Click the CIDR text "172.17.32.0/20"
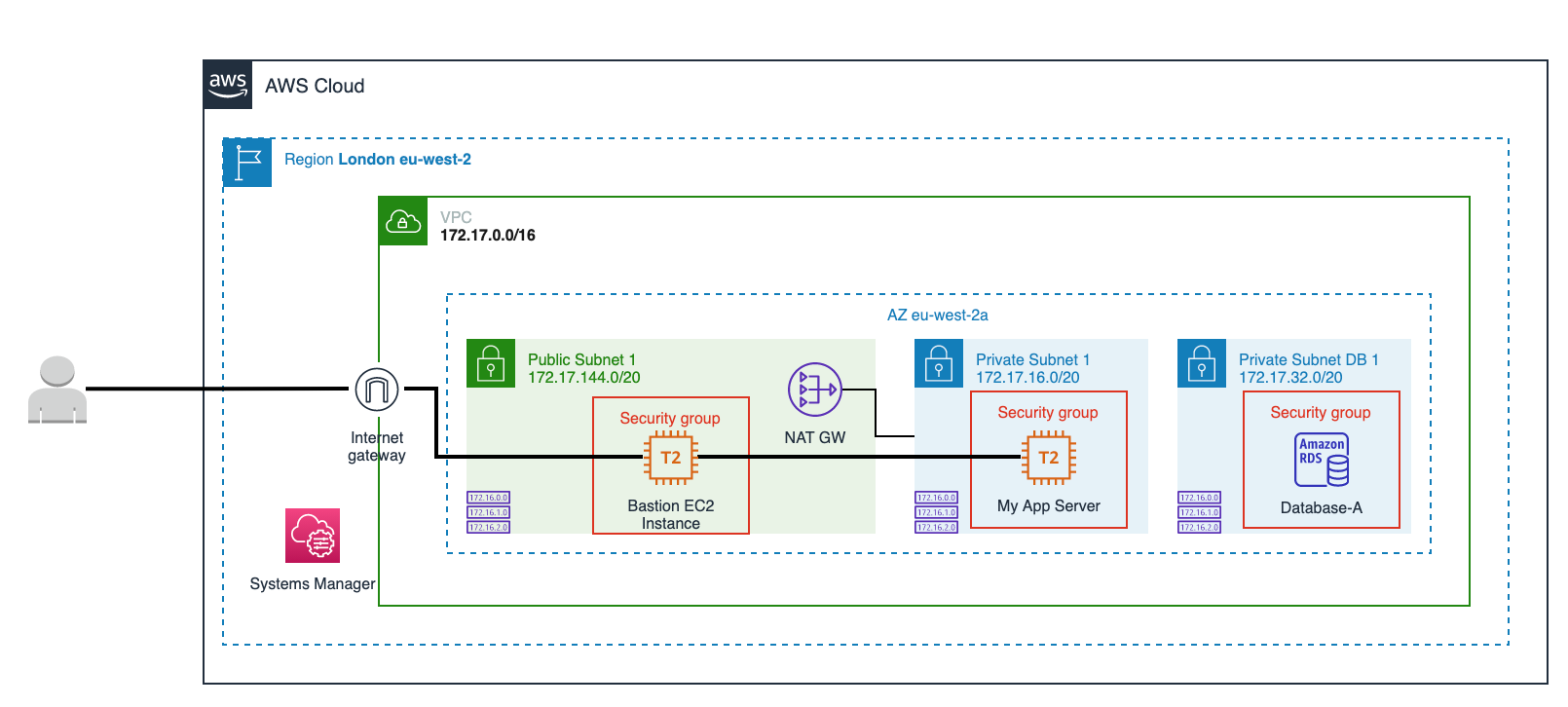This screenshot has width=1568, height=707. coord(1290,377)
